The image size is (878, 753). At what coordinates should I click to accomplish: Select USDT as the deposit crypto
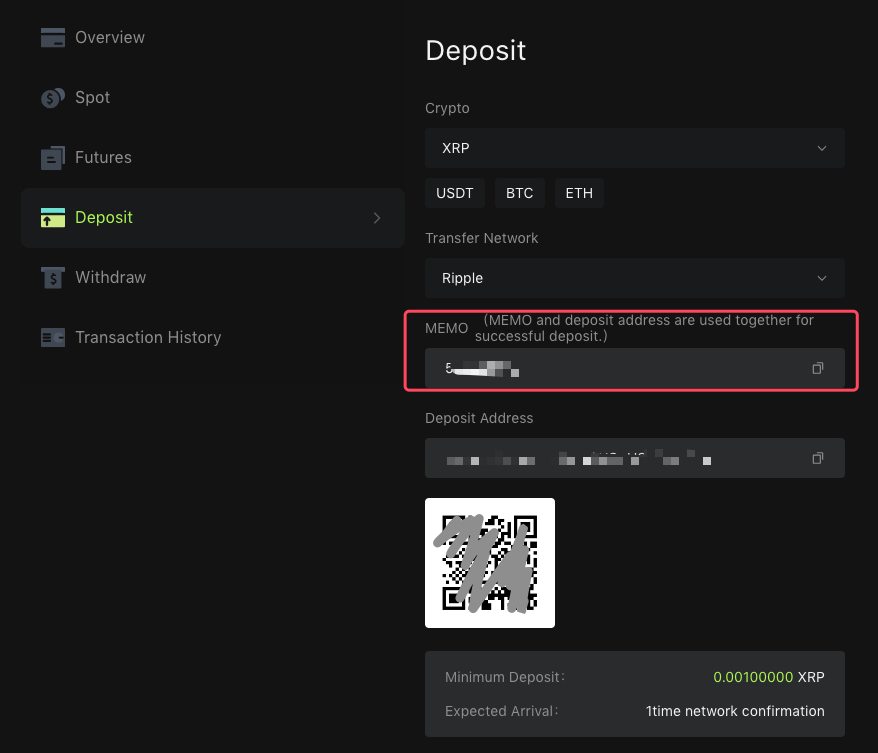tap(455, 193)
